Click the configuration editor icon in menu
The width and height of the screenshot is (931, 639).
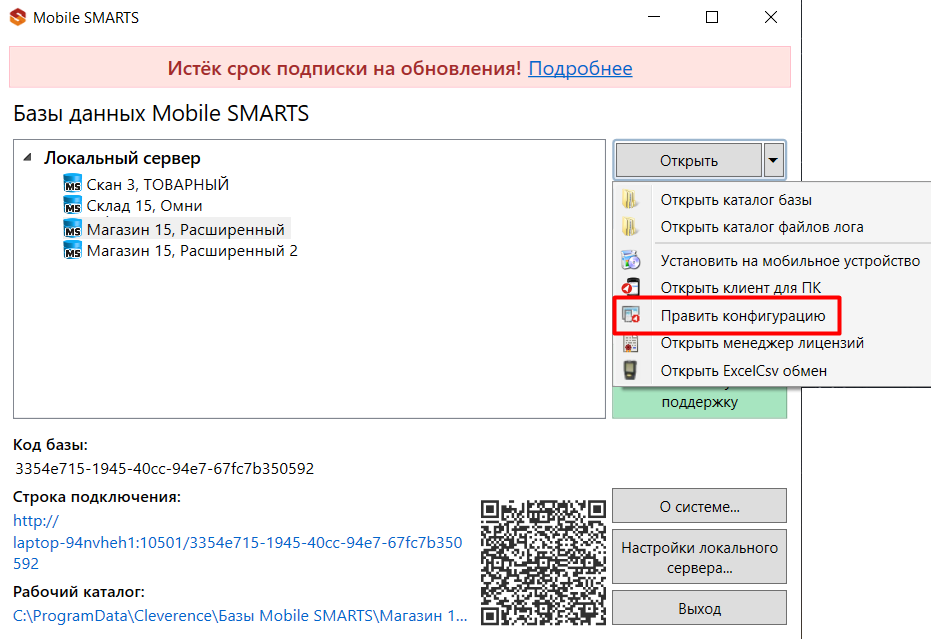[x=630, y=315]
